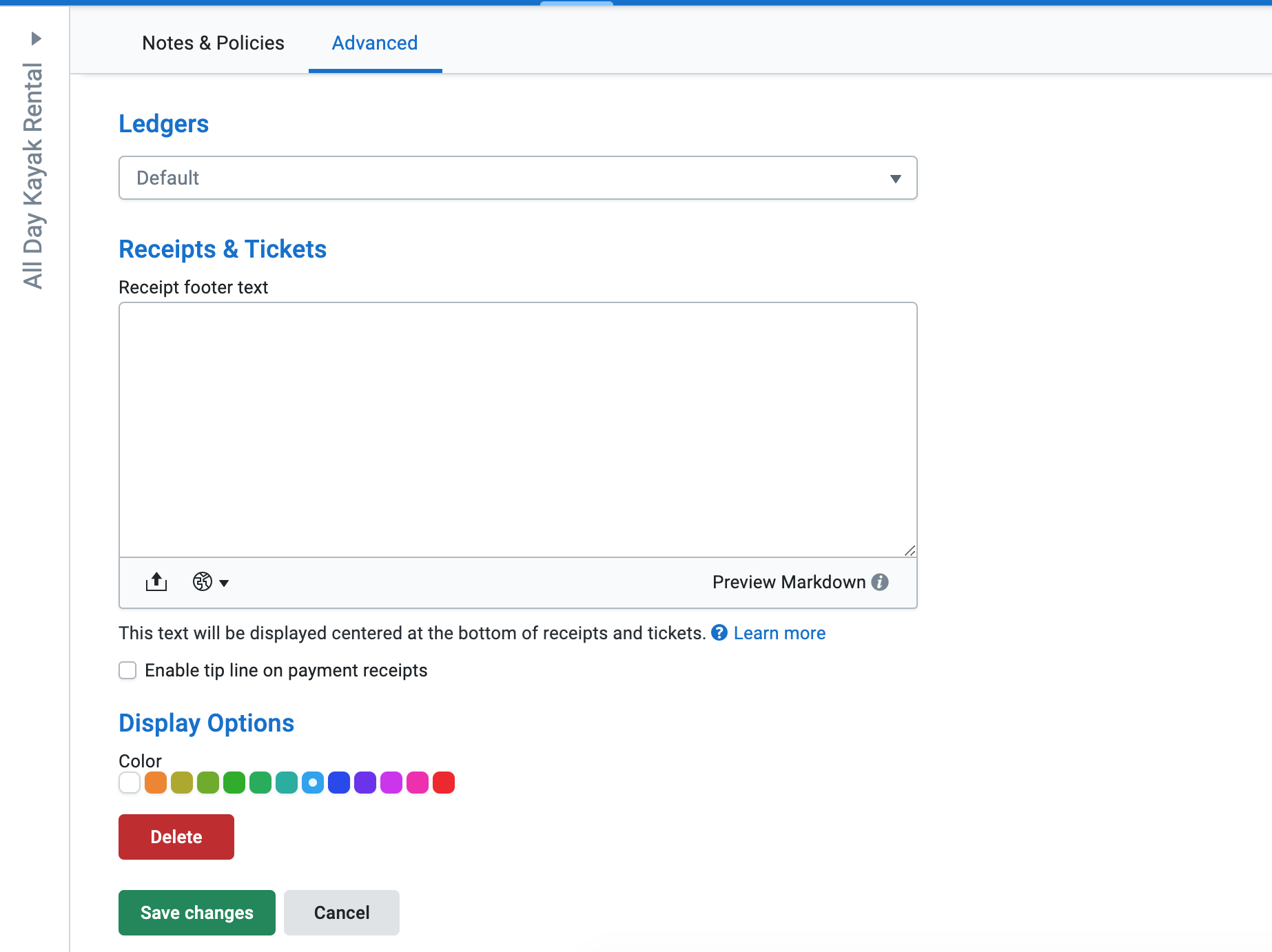Select the purple color swatch
This screenshot has width=1272, height=952.
365,783
